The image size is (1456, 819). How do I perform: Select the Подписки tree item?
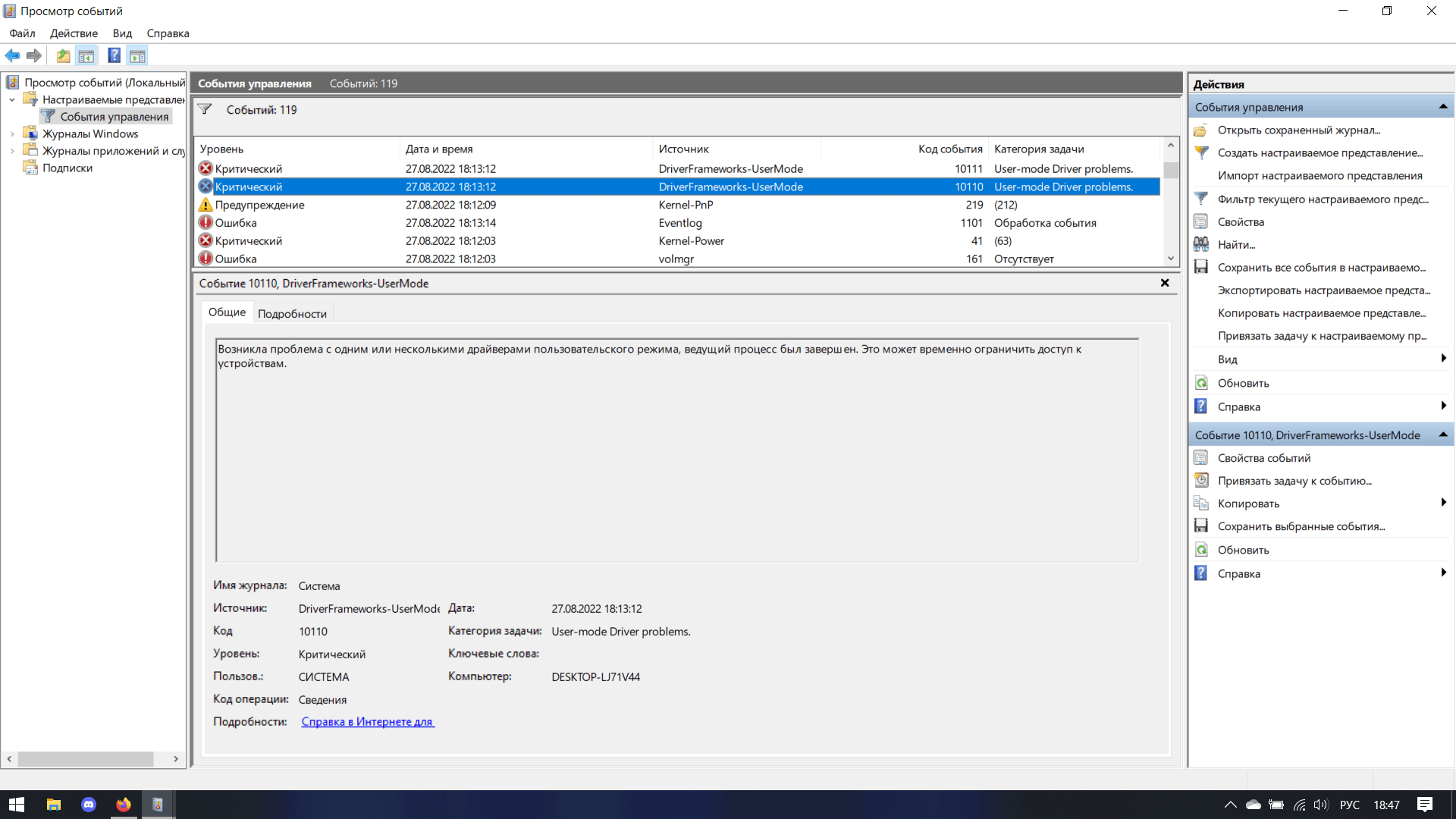pyautogui.click(x=67, y=168)
